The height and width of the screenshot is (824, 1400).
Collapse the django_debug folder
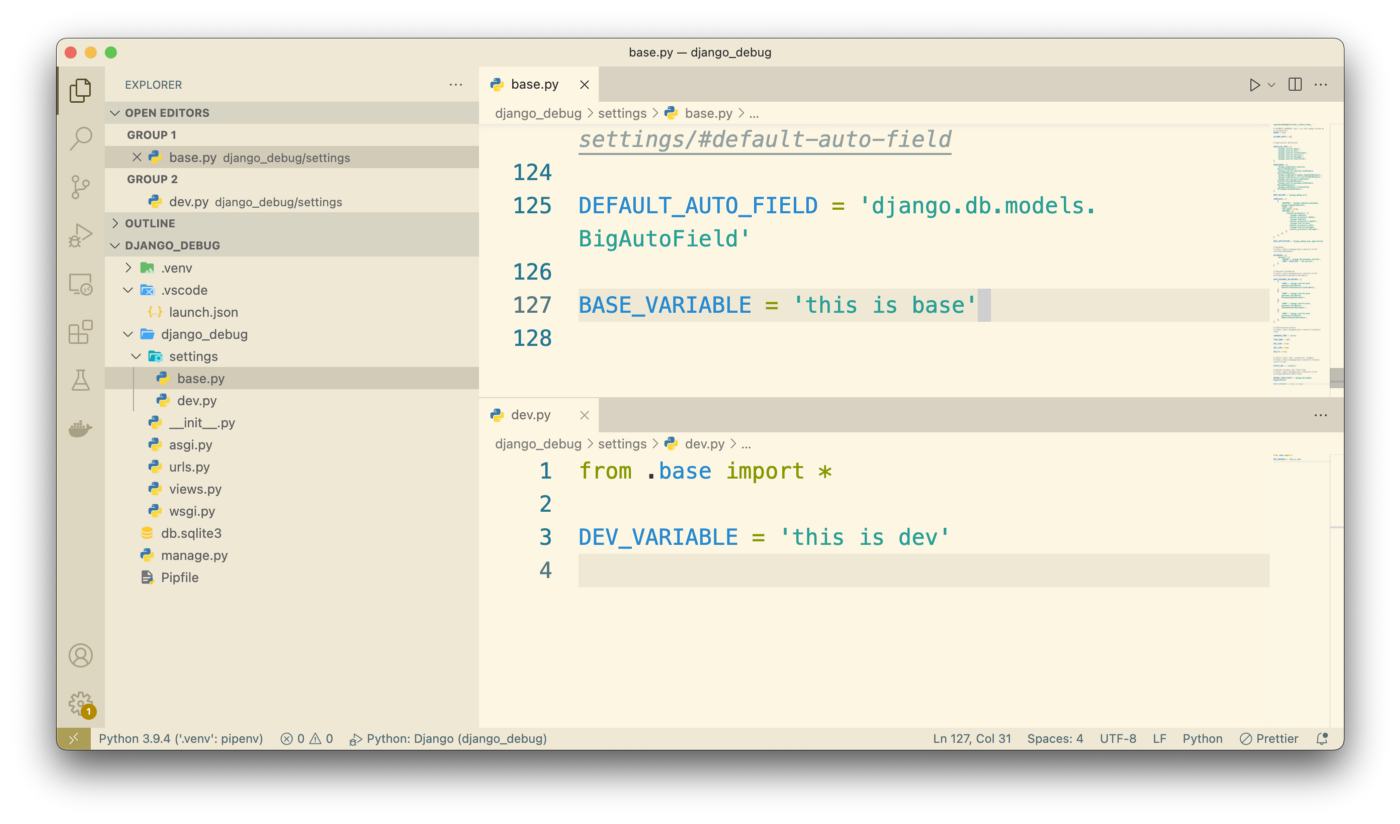(x=292, y=334)
